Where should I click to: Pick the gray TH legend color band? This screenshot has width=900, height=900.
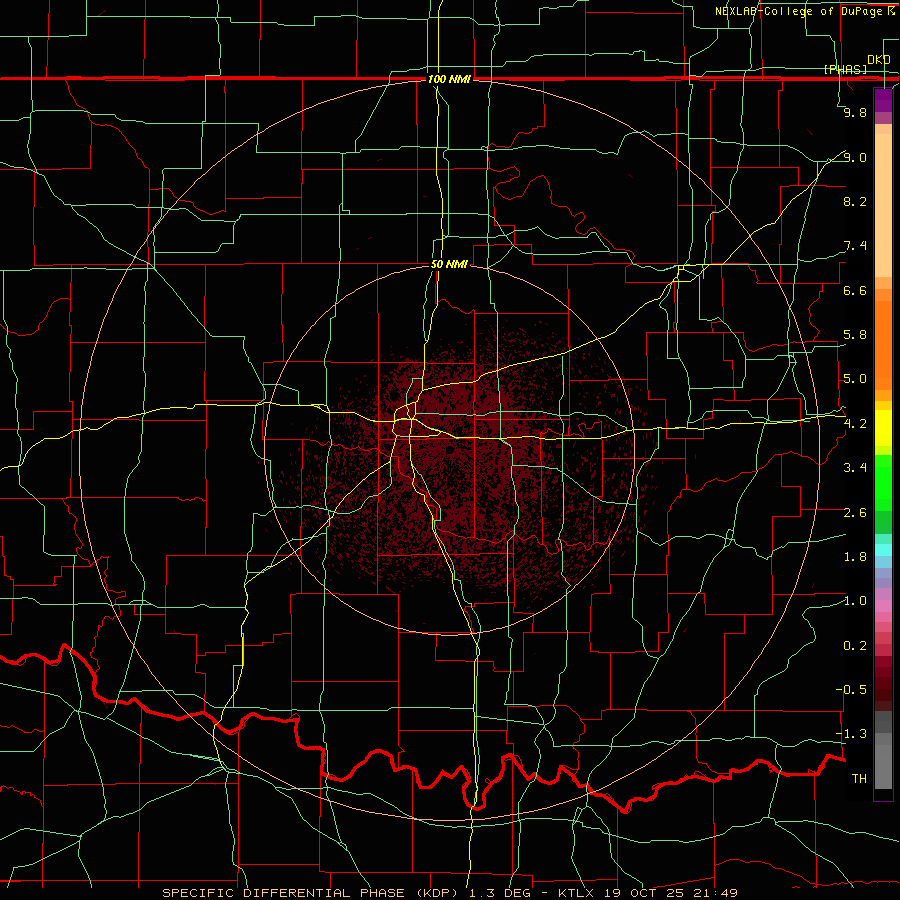pos(883,767)
